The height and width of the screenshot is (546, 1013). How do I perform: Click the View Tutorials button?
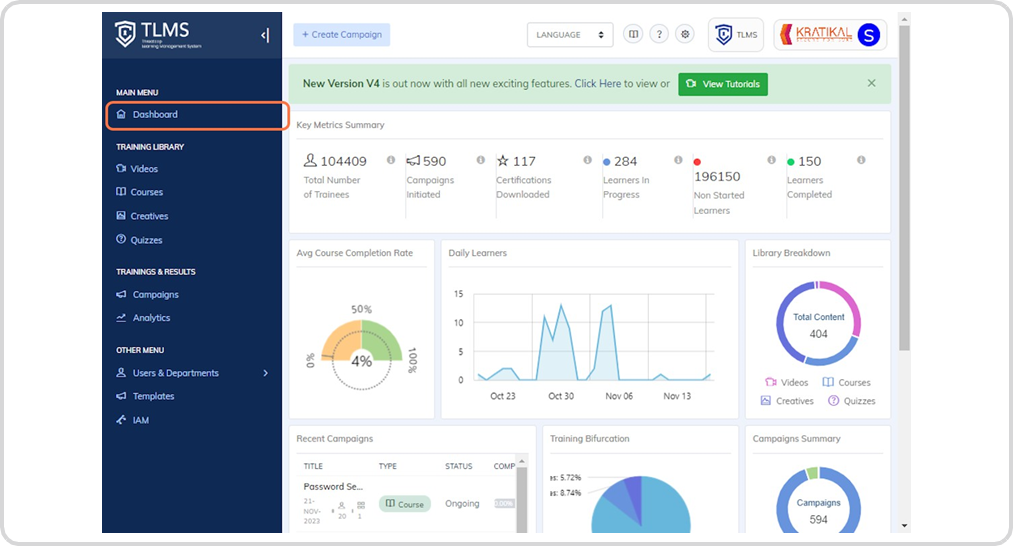pos(723,84)
